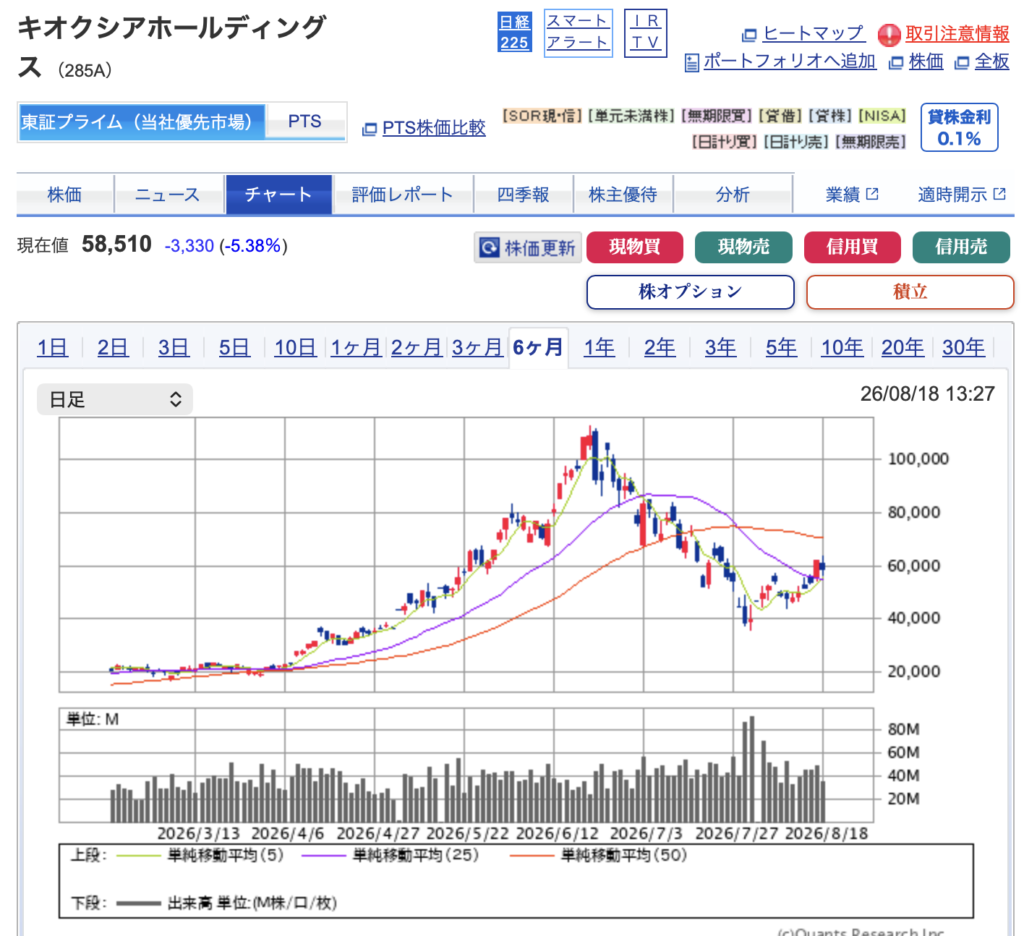This screenshot has width=1024, height=936.
Task: Open the 取引注意情報 link
Action: coord(957,33)
